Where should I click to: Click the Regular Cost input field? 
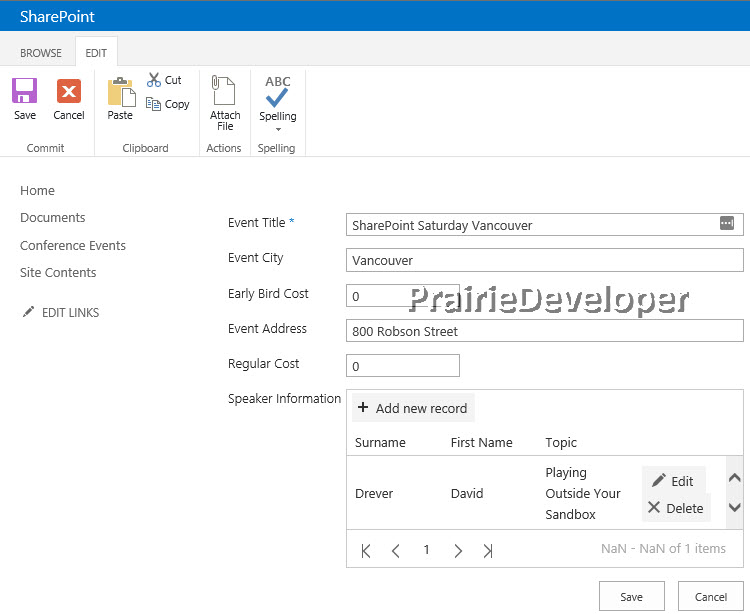pos(402,365)
